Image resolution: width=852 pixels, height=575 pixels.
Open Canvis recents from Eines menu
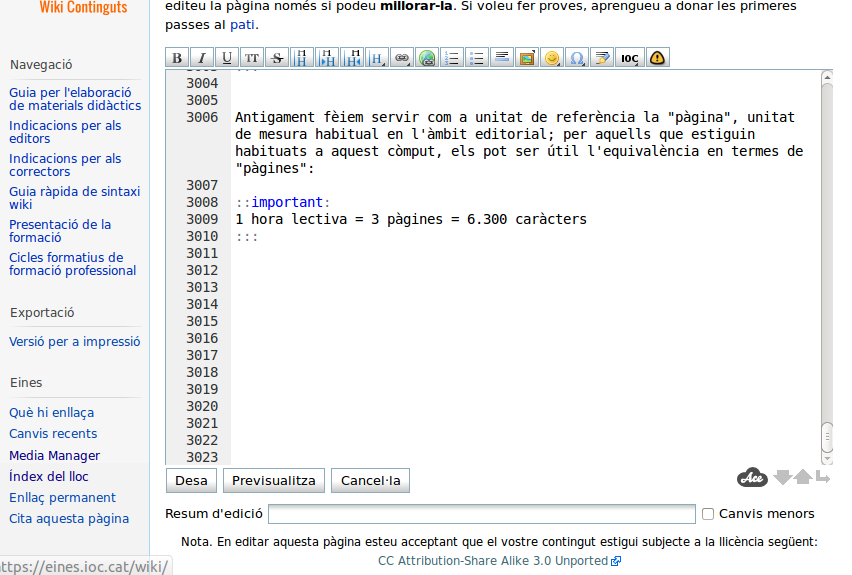coord(53,434)
